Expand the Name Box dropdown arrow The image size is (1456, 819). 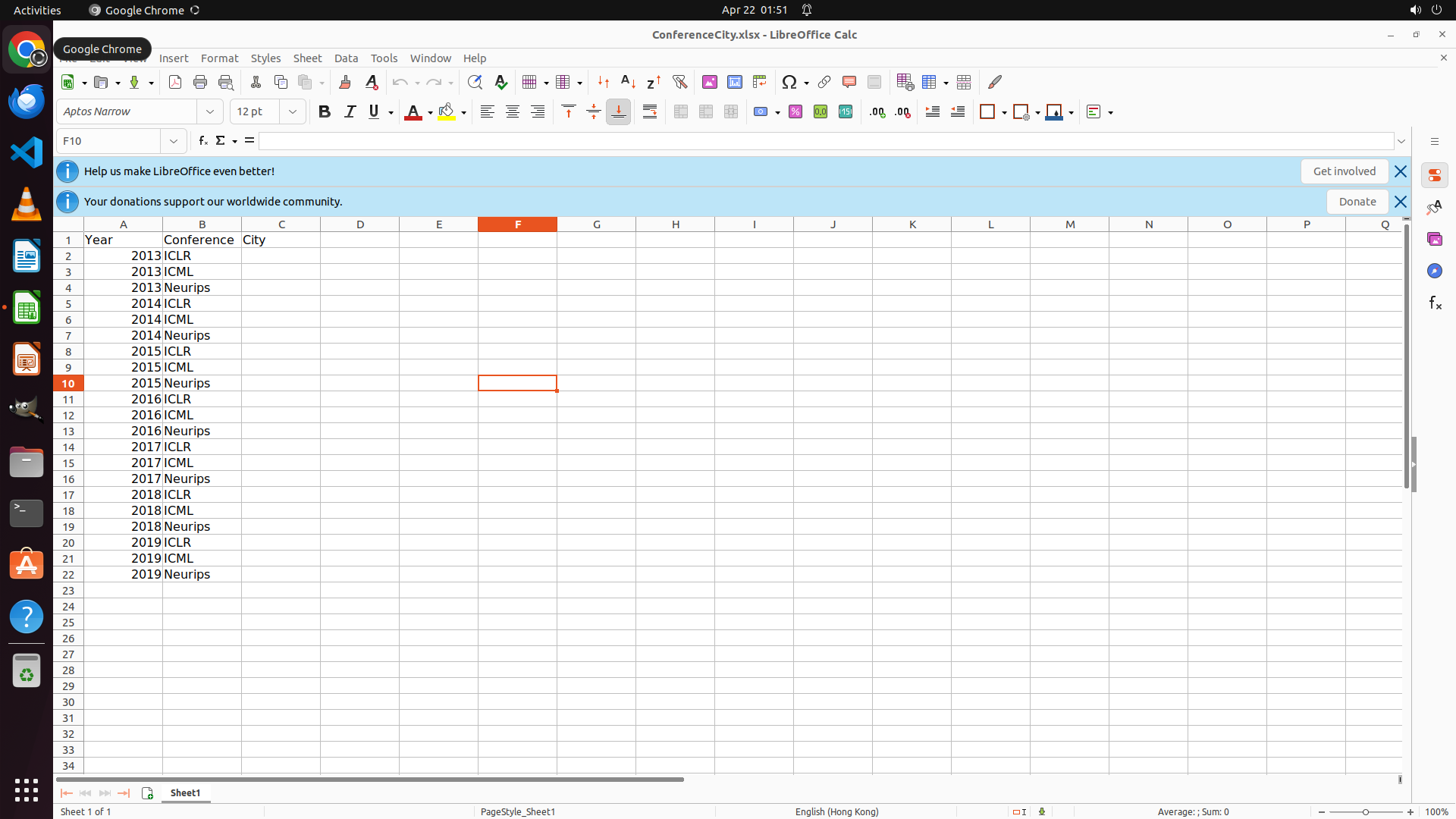(x=174, y=141)
